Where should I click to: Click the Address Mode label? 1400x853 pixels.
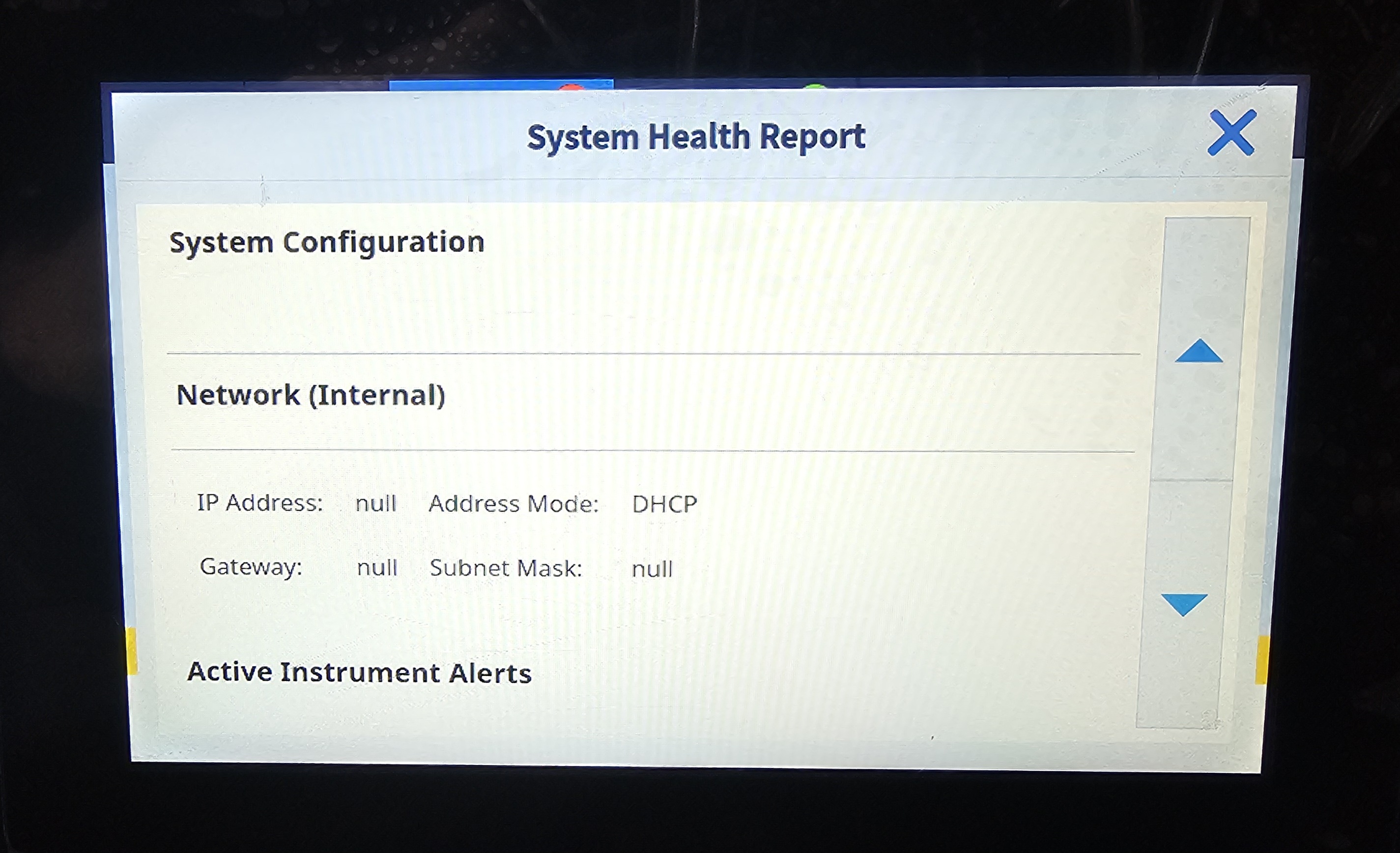coord(514,503)
